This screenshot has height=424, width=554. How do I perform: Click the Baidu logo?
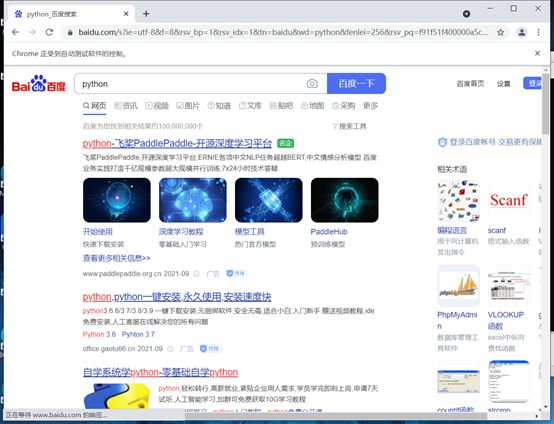pos(39,84)
